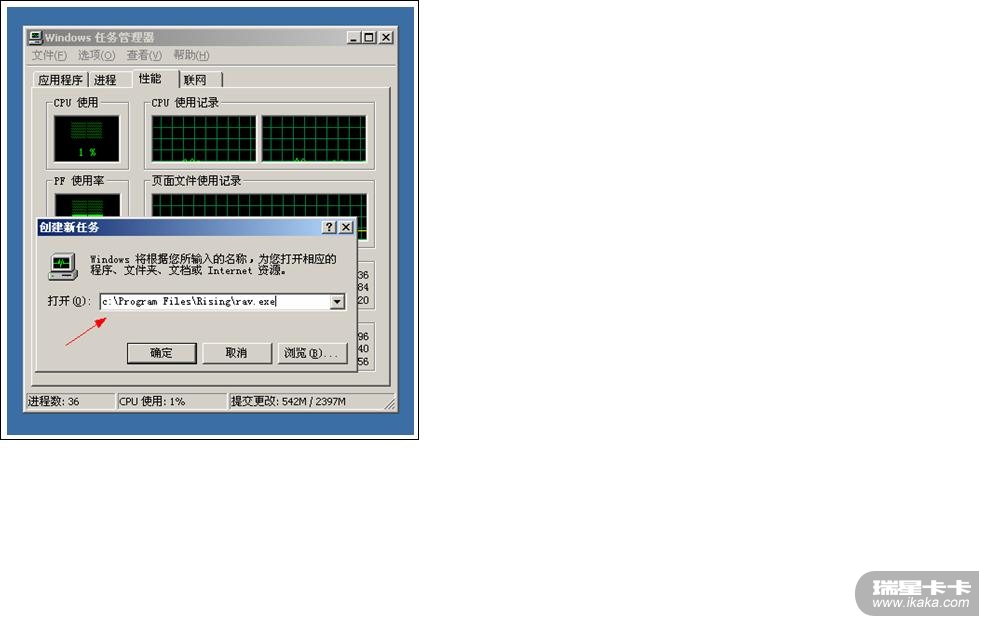This screenshot has height=623, width=989.
Task: Click the 页面文件使用记录 graph
Action: 259,206
